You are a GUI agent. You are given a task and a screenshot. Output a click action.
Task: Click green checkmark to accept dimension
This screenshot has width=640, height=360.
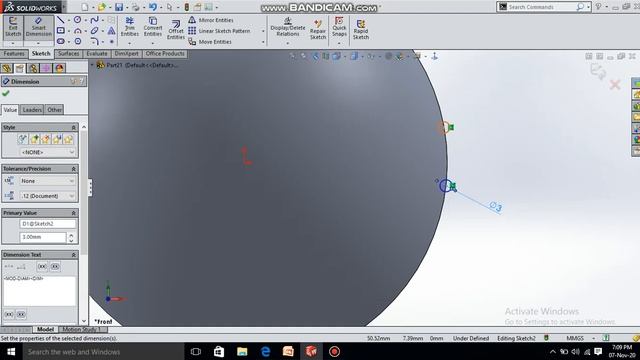tap(6, 93)
